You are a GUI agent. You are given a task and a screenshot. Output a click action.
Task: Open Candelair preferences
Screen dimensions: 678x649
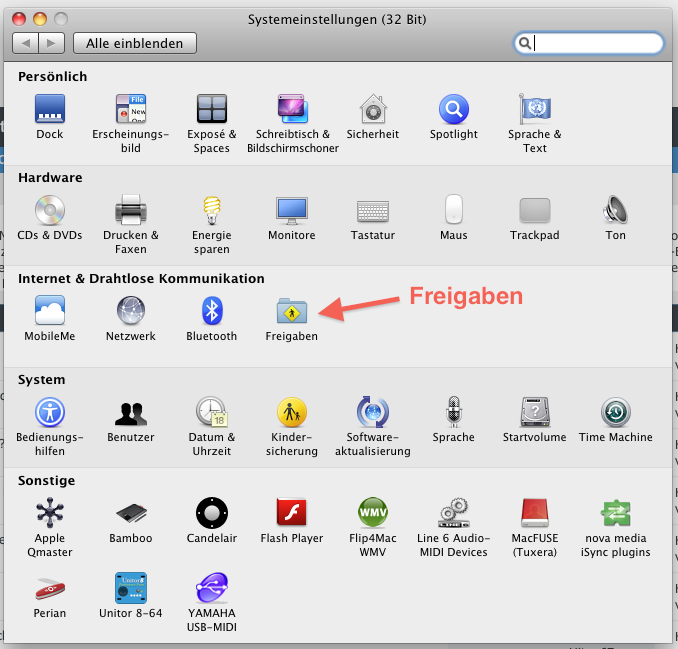211,513
